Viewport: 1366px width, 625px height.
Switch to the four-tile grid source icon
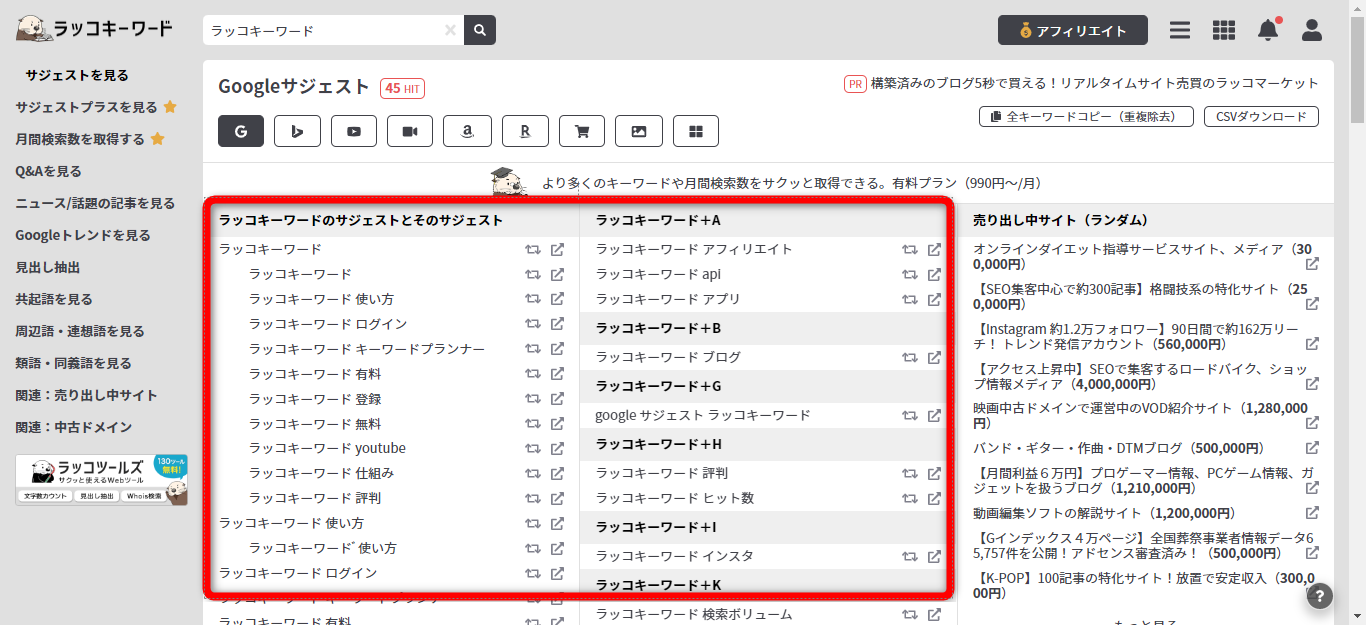pos(696,131)
